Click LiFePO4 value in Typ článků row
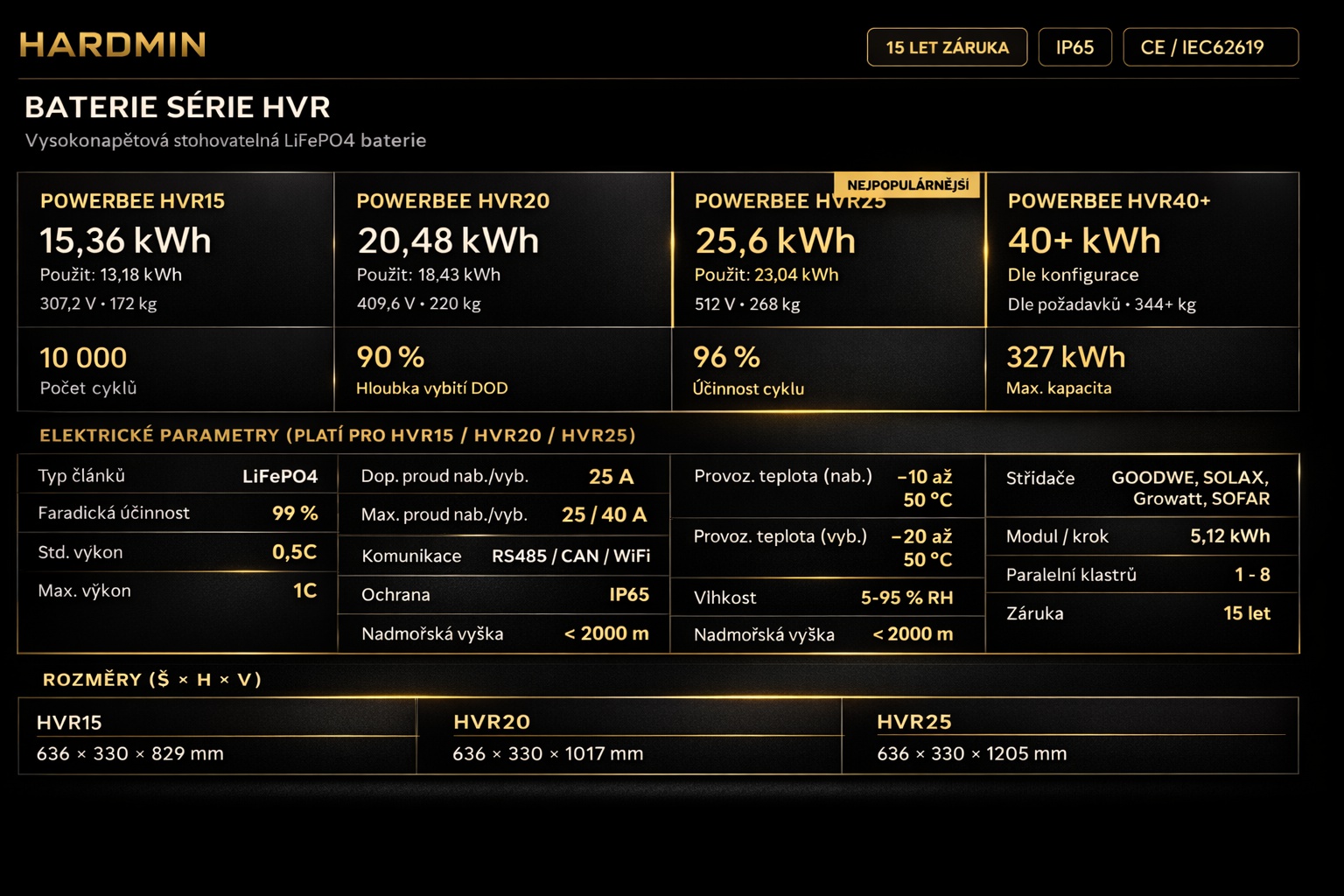Image resolution: width=1344 pixels, height=896 pixels. pos(280,477)
